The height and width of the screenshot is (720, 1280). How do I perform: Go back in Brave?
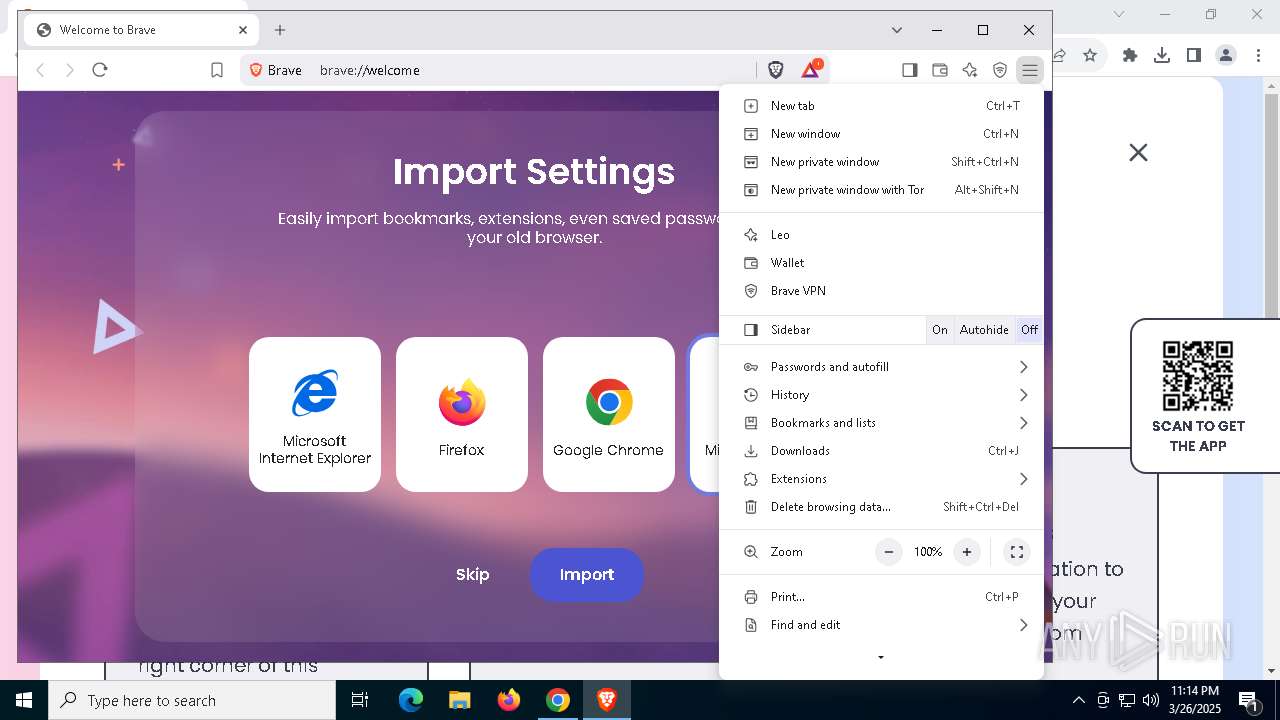pos(41,70)
